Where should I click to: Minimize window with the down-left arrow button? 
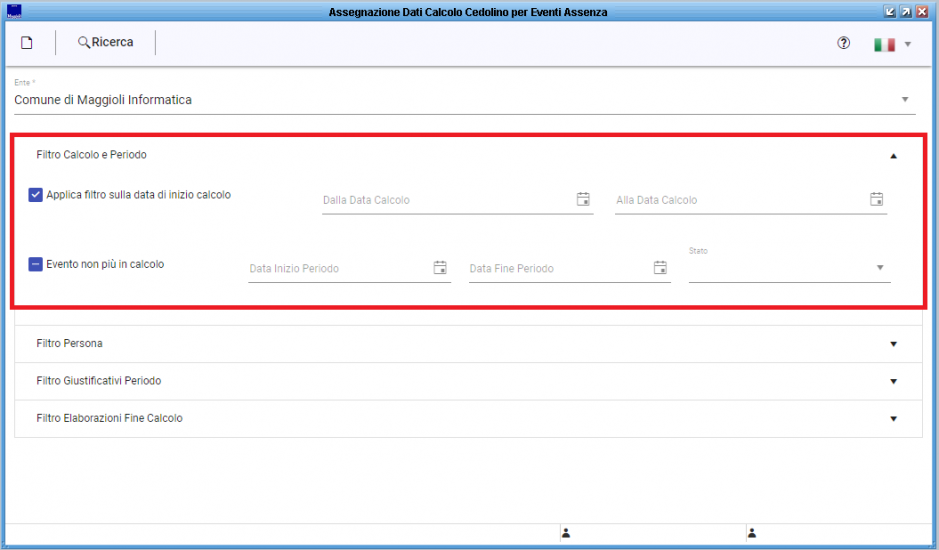click(x=890, y=11)
